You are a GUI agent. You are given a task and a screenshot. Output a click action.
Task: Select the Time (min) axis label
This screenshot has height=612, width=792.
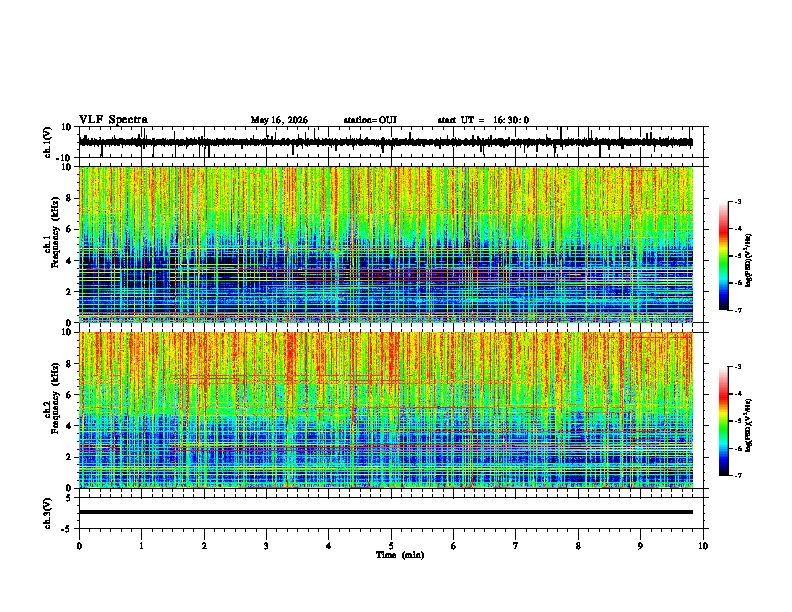pyautogui.click(x=400, y=555)
